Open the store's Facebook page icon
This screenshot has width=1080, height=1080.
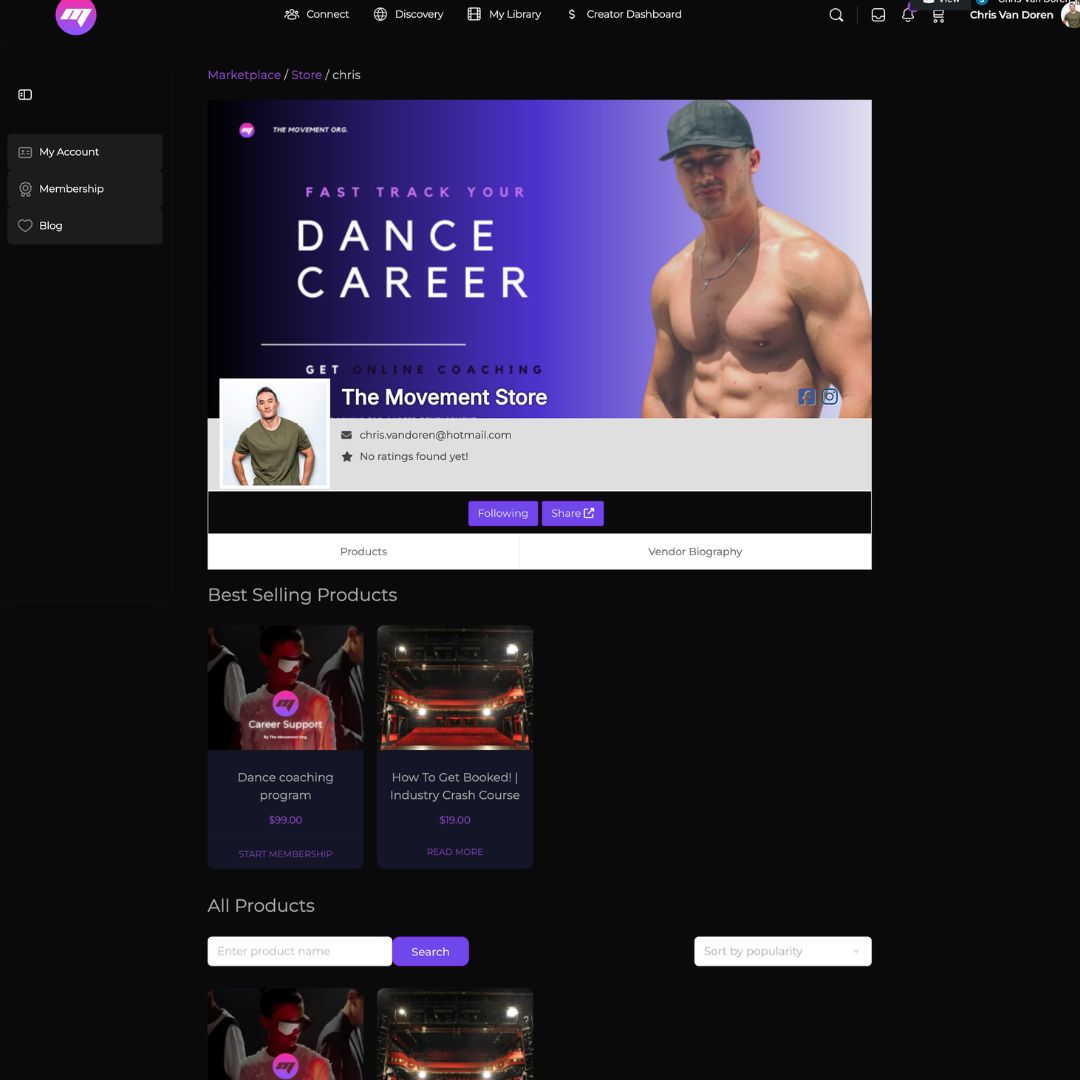[807, 397]
